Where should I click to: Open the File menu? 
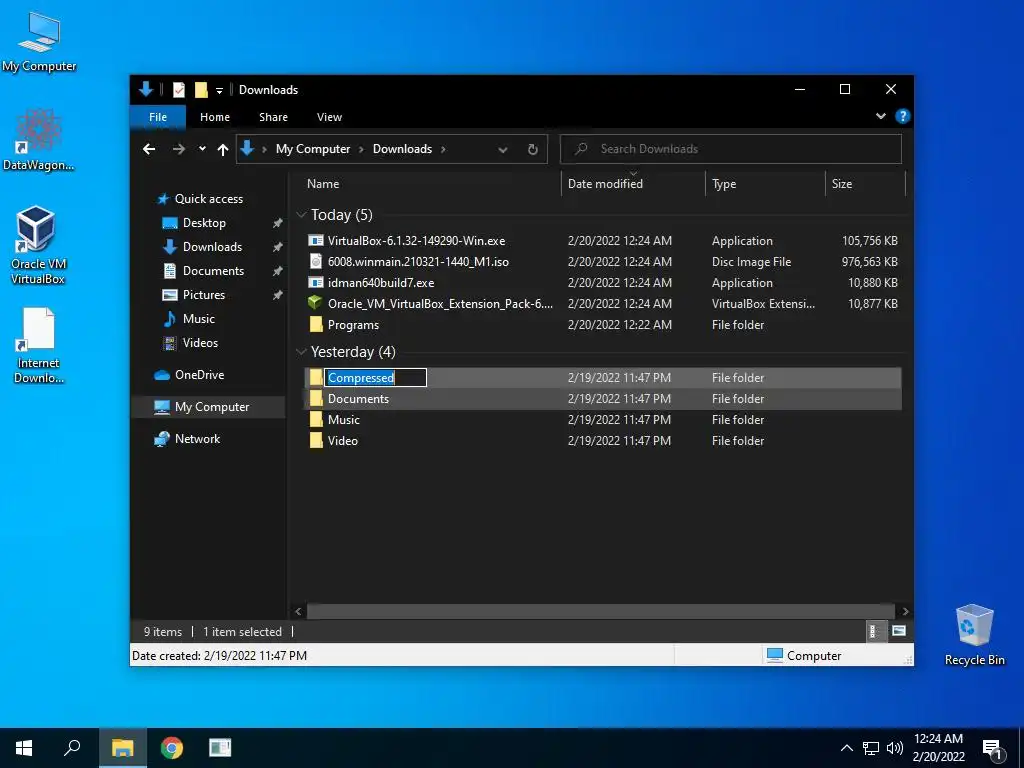click(158, 117)
